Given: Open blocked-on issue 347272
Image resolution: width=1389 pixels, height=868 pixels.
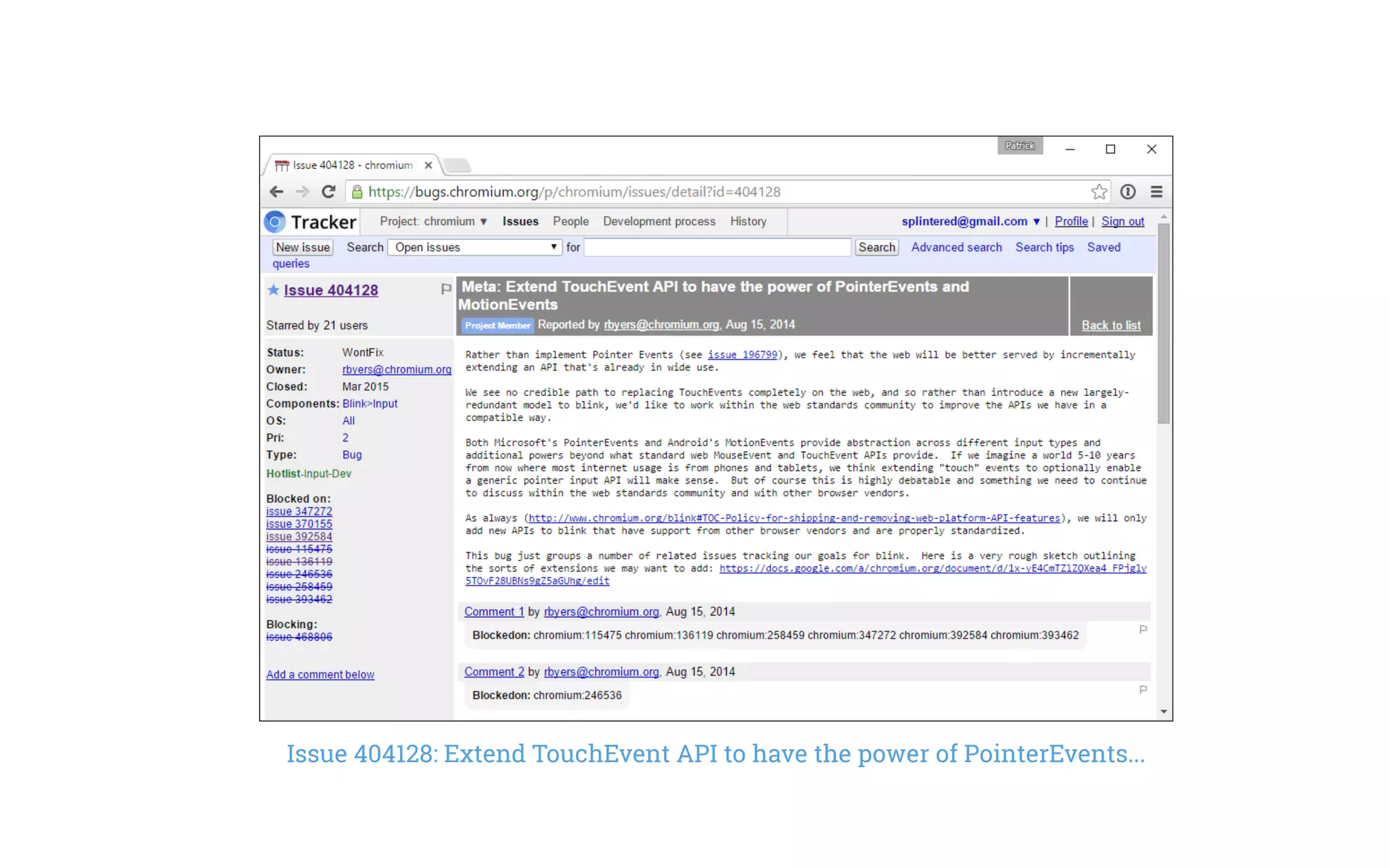Looking at the screenshot, I should tap(299, 511).
